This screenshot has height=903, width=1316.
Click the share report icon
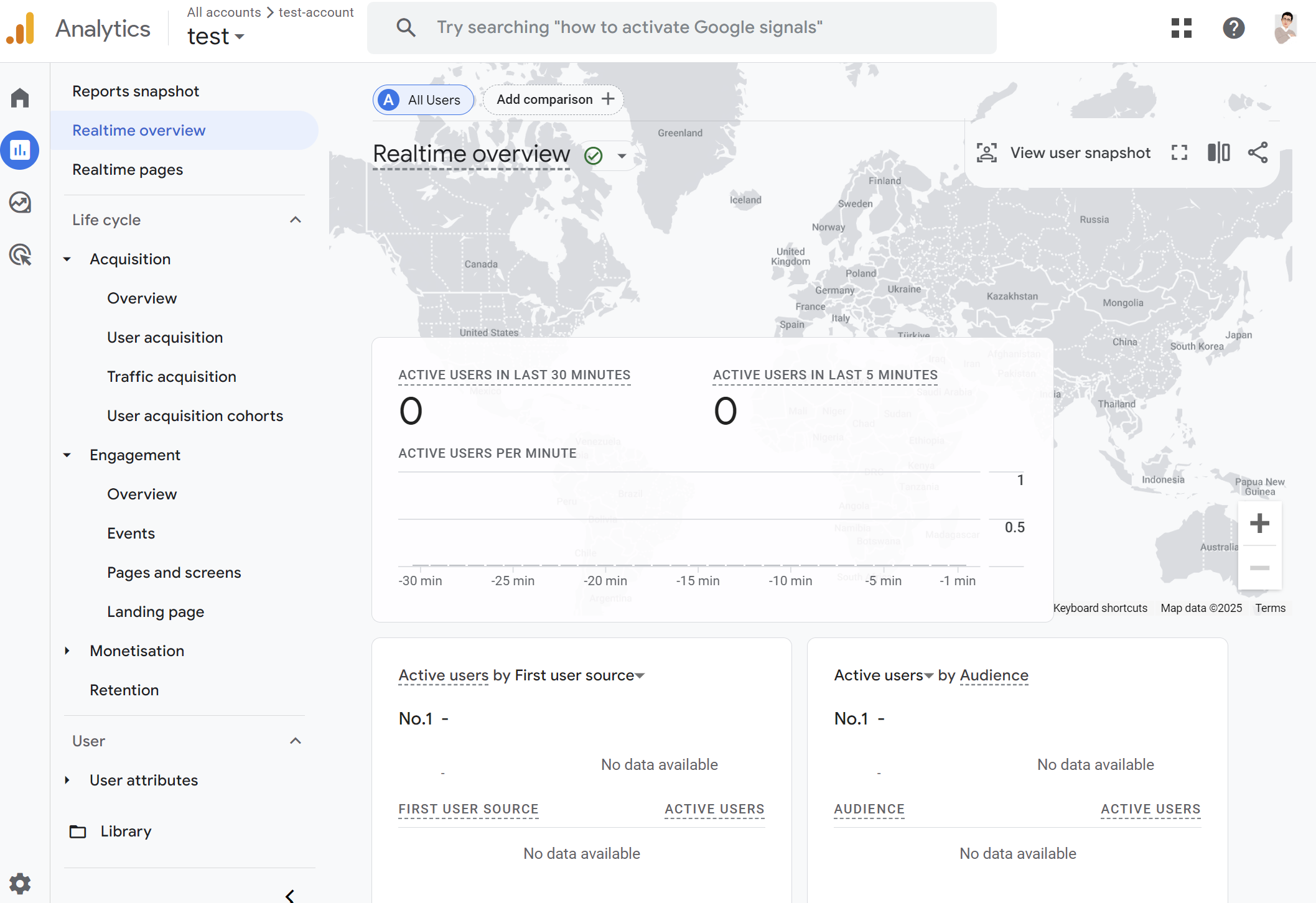click(x=1258, y=153)
